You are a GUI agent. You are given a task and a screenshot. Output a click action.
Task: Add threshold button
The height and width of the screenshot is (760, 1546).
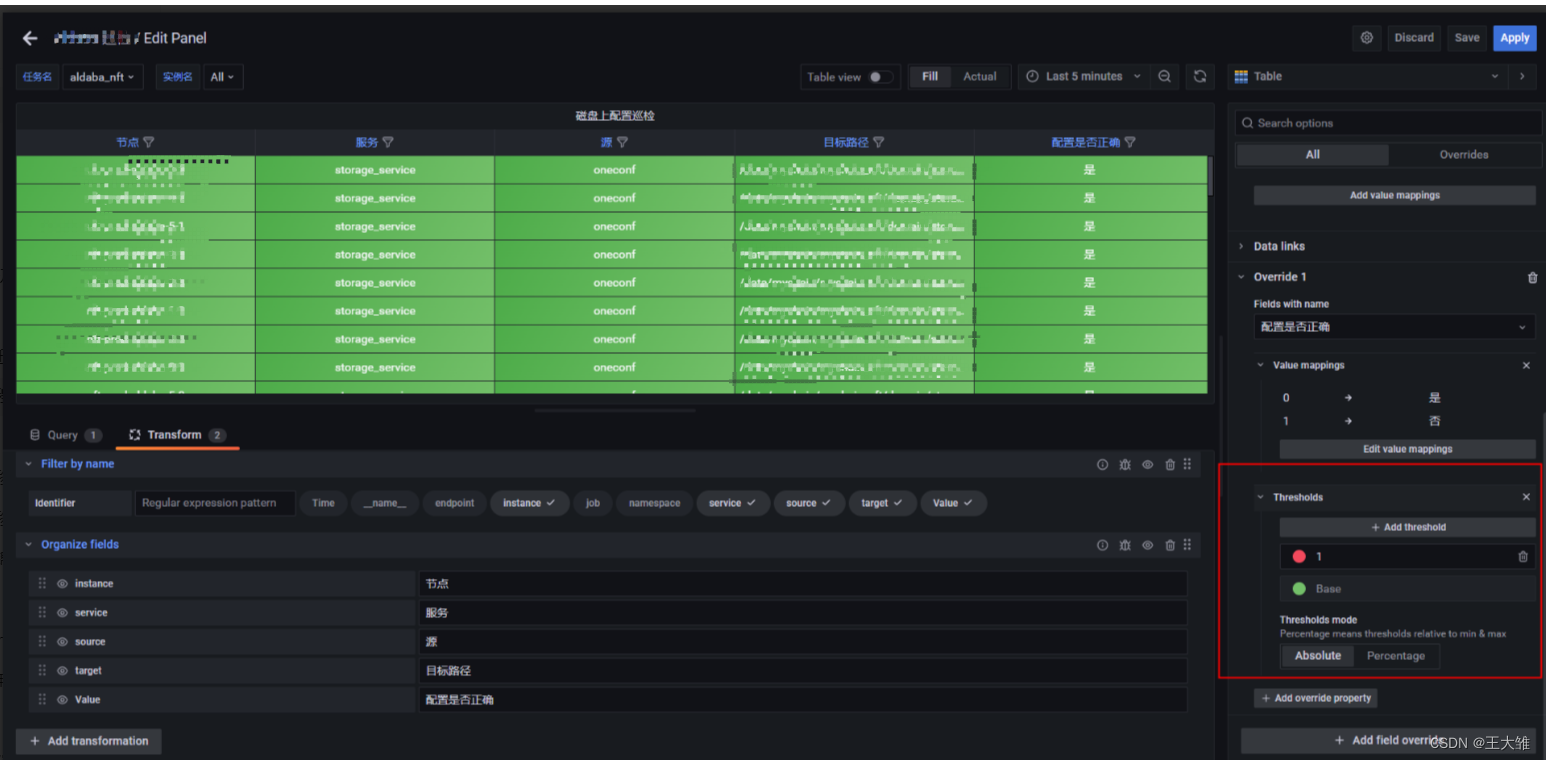[1407, 528]
